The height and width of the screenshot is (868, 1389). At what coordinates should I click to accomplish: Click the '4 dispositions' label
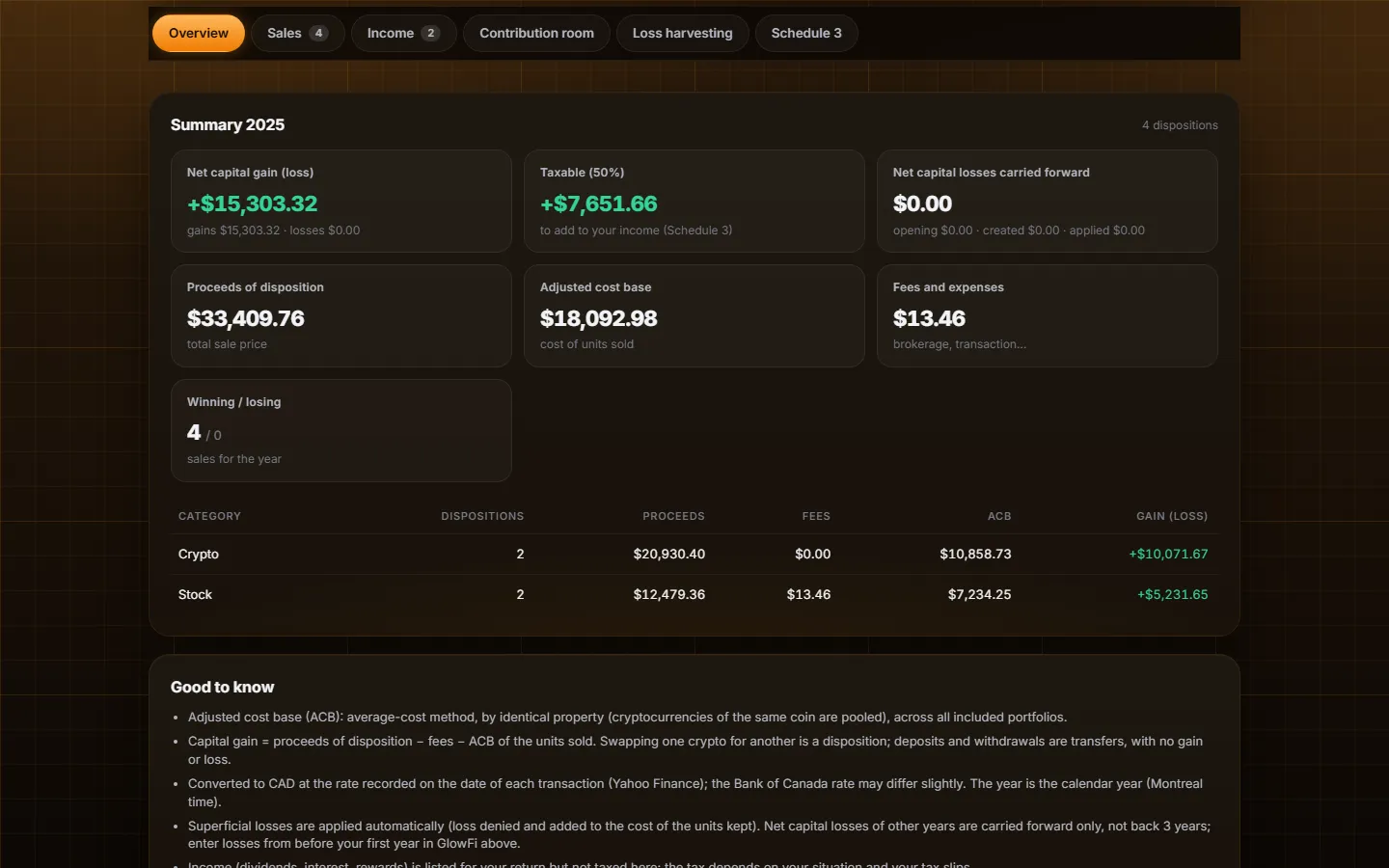tap(1180, 125)
